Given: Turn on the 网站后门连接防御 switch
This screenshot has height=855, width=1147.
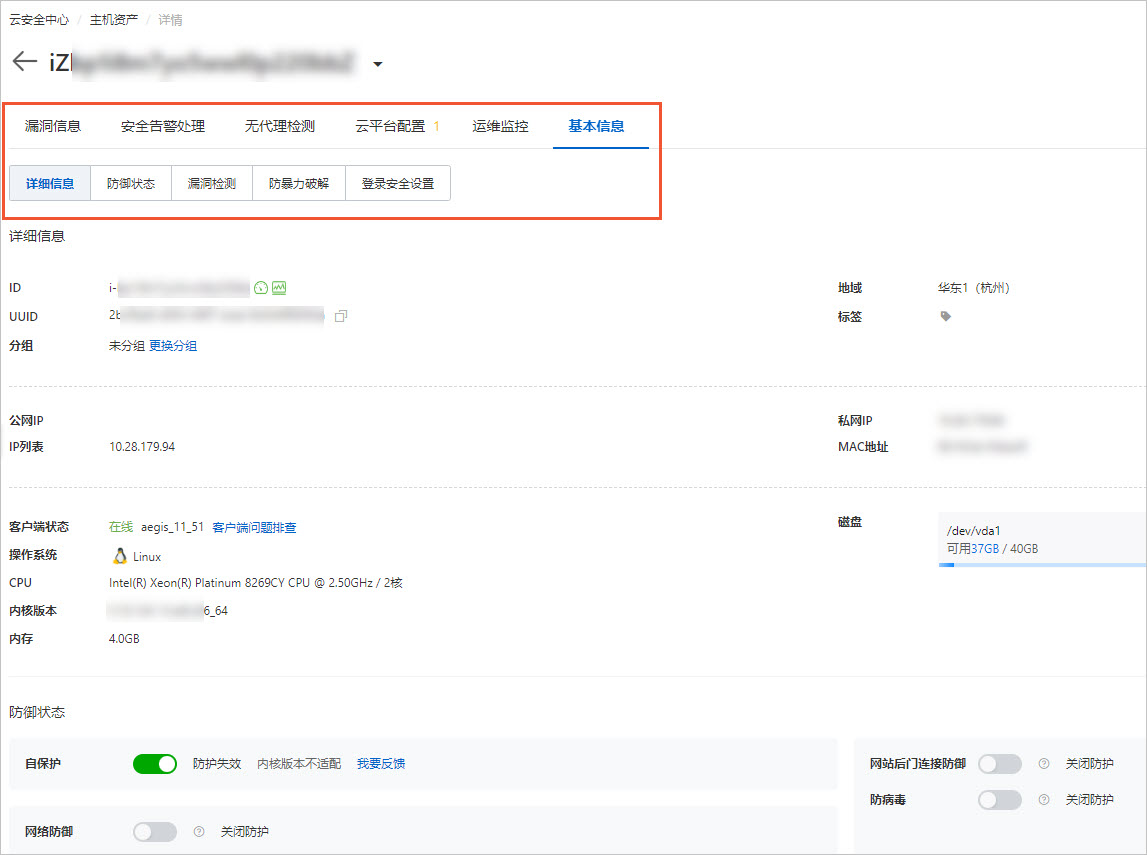Looking at the screenshot, I should click(999, 763).
